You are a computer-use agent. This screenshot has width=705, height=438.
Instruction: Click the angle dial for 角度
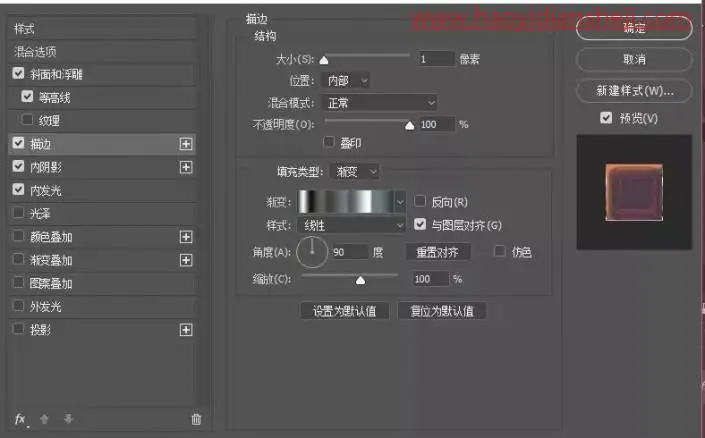click(312, 252)
